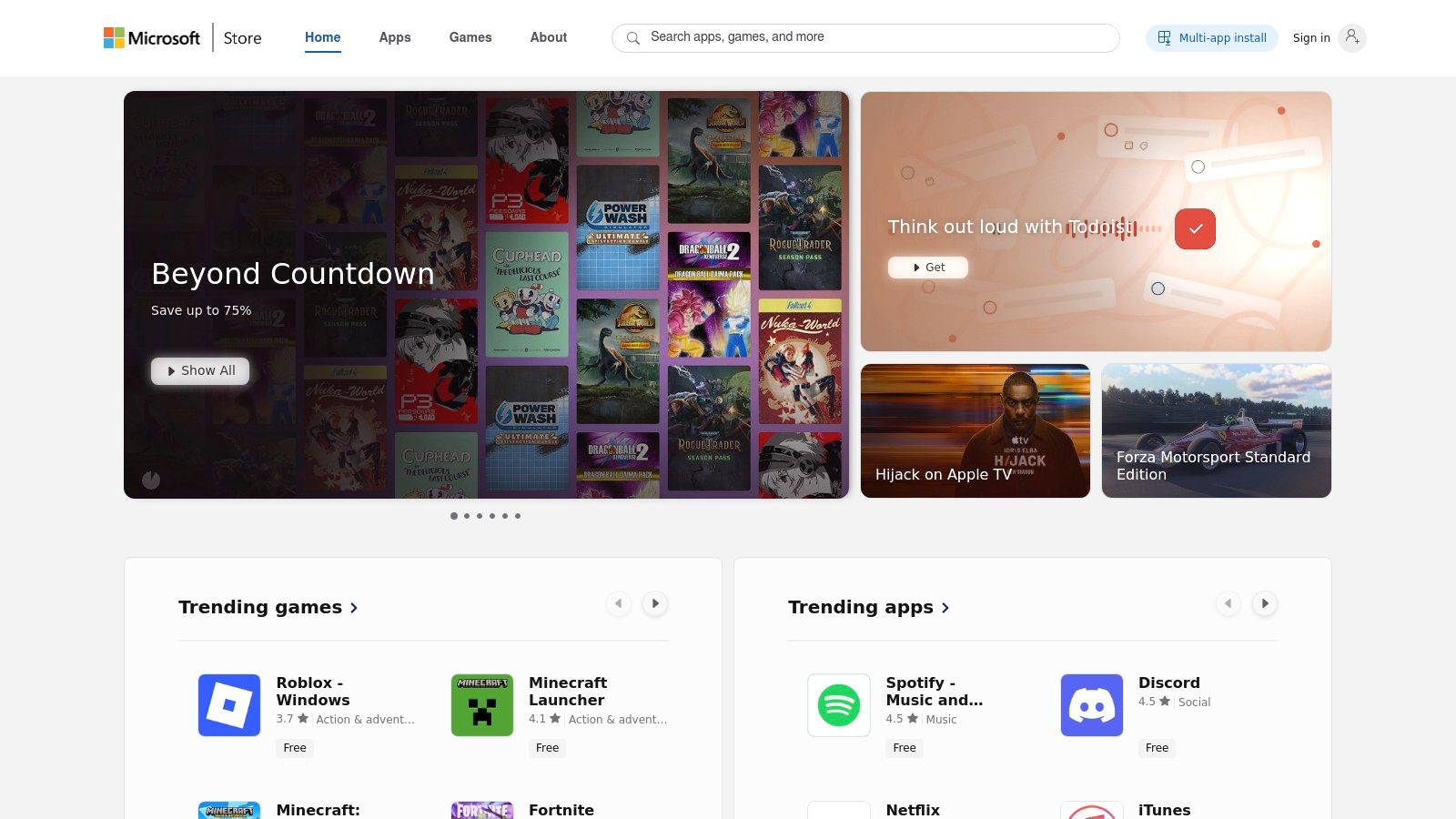Click the search magnifier icon
Screen dimensions: 1456x819
pyautogui.click(x=633, y=37)
